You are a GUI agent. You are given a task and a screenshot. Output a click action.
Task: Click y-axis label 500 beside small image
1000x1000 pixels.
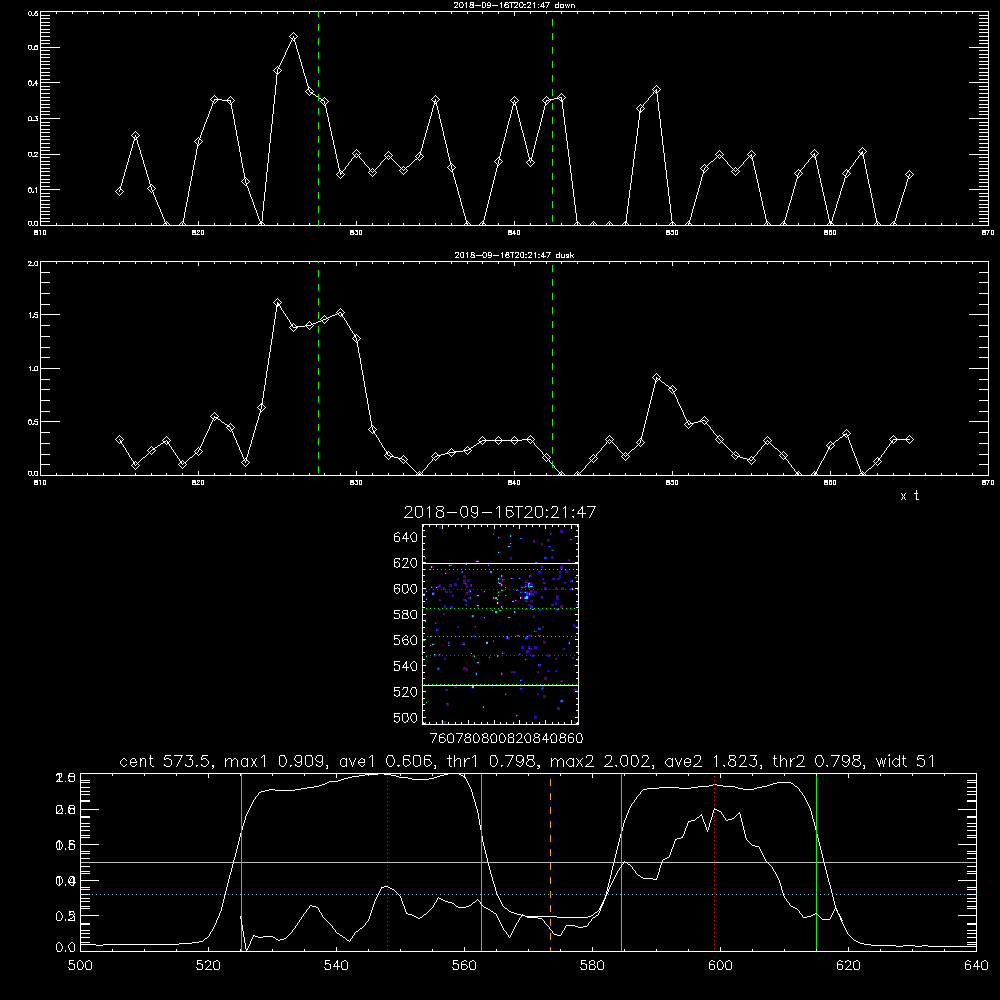click(x=405, y=718)
